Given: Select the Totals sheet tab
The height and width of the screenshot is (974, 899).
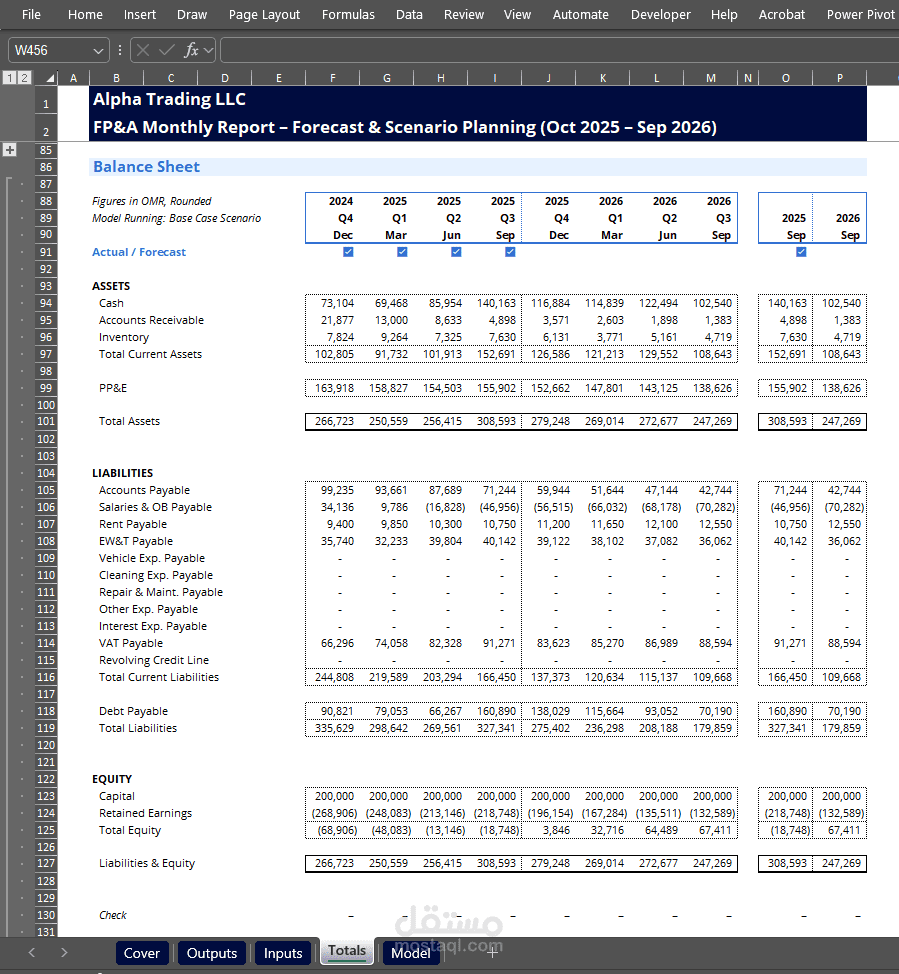Looking at the screenshot, I should tap(347, 951).
